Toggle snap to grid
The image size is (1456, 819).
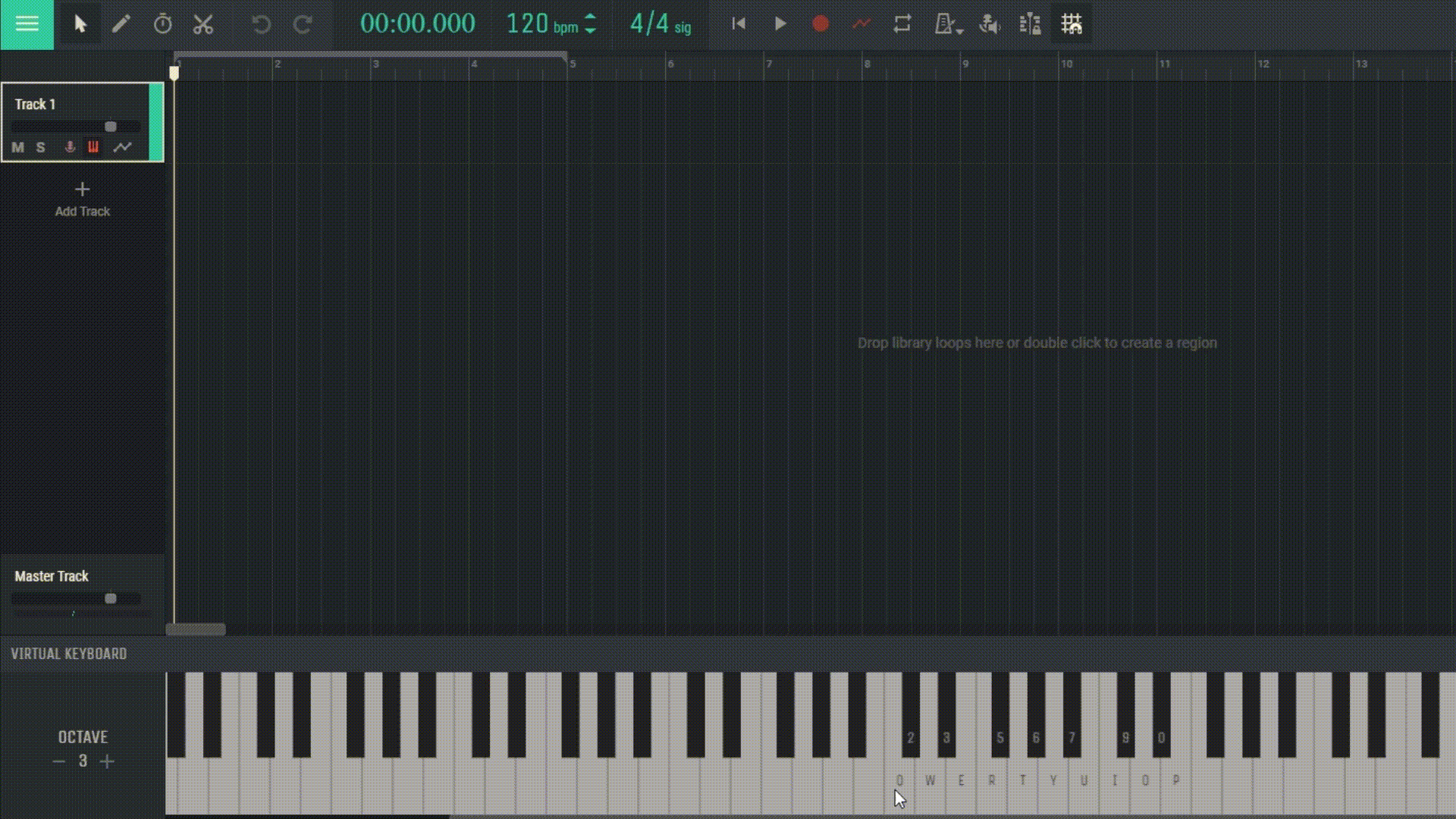1072,24
